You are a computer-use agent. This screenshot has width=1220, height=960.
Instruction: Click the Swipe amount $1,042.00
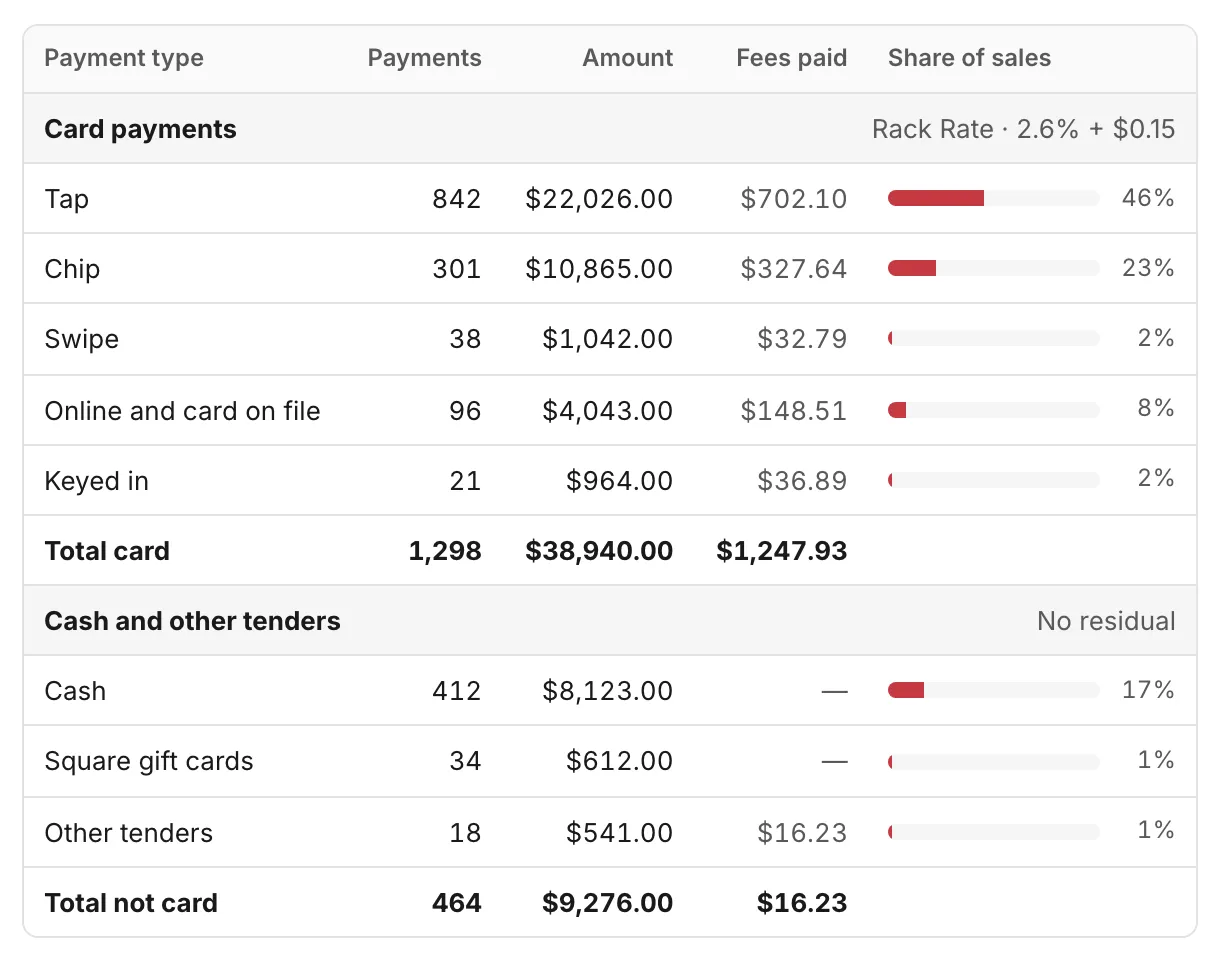pyautogui.click(x=608, y=339)
